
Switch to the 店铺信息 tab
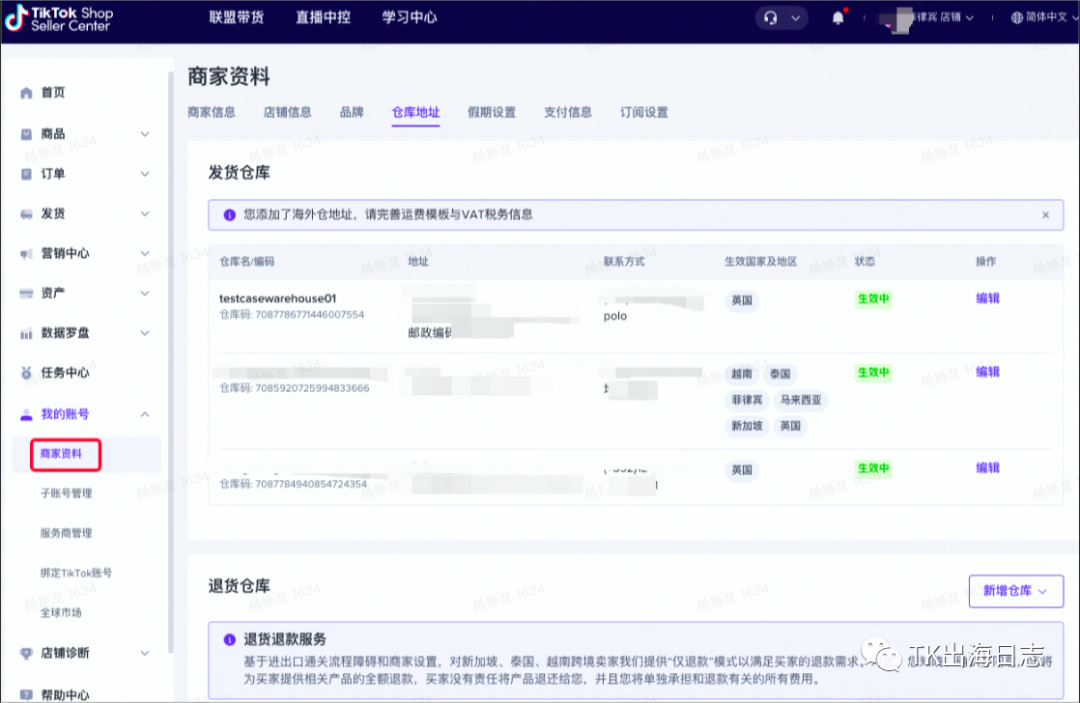(x=287, y=112)
